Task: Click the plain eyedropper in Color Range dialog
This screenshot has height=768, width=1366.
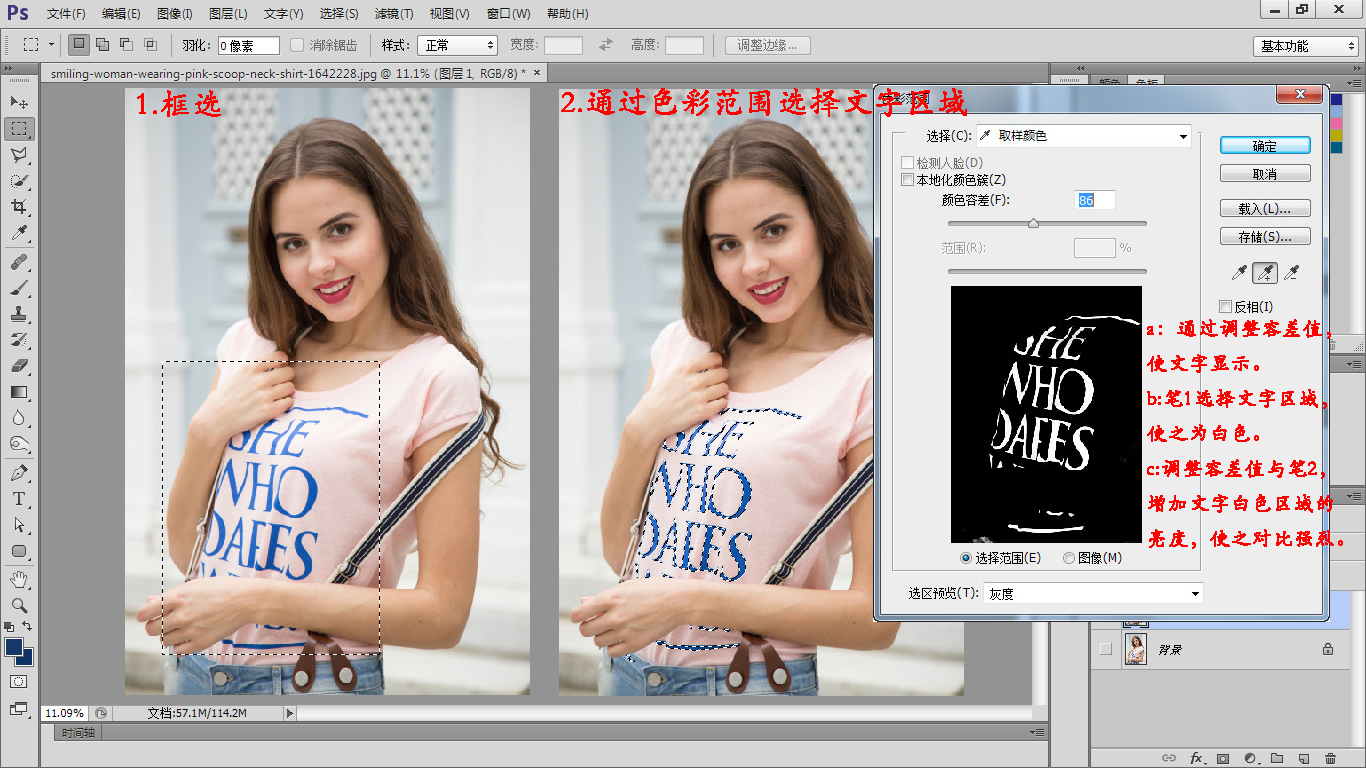Action: [1238, 272]
